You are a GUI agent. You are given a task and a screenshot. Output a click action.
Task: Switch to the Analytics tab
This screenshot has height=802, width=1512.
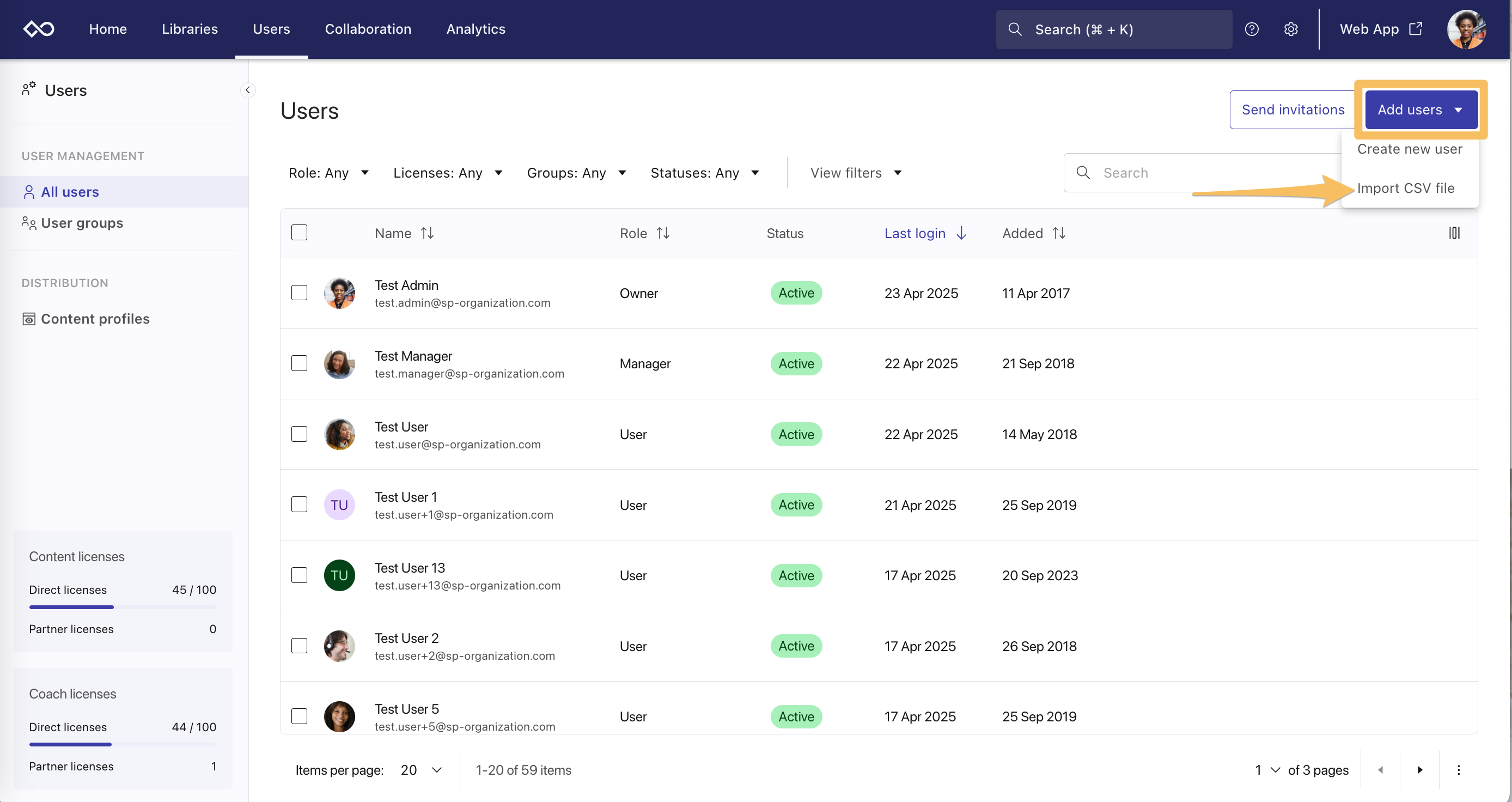[x=475, y=29]
